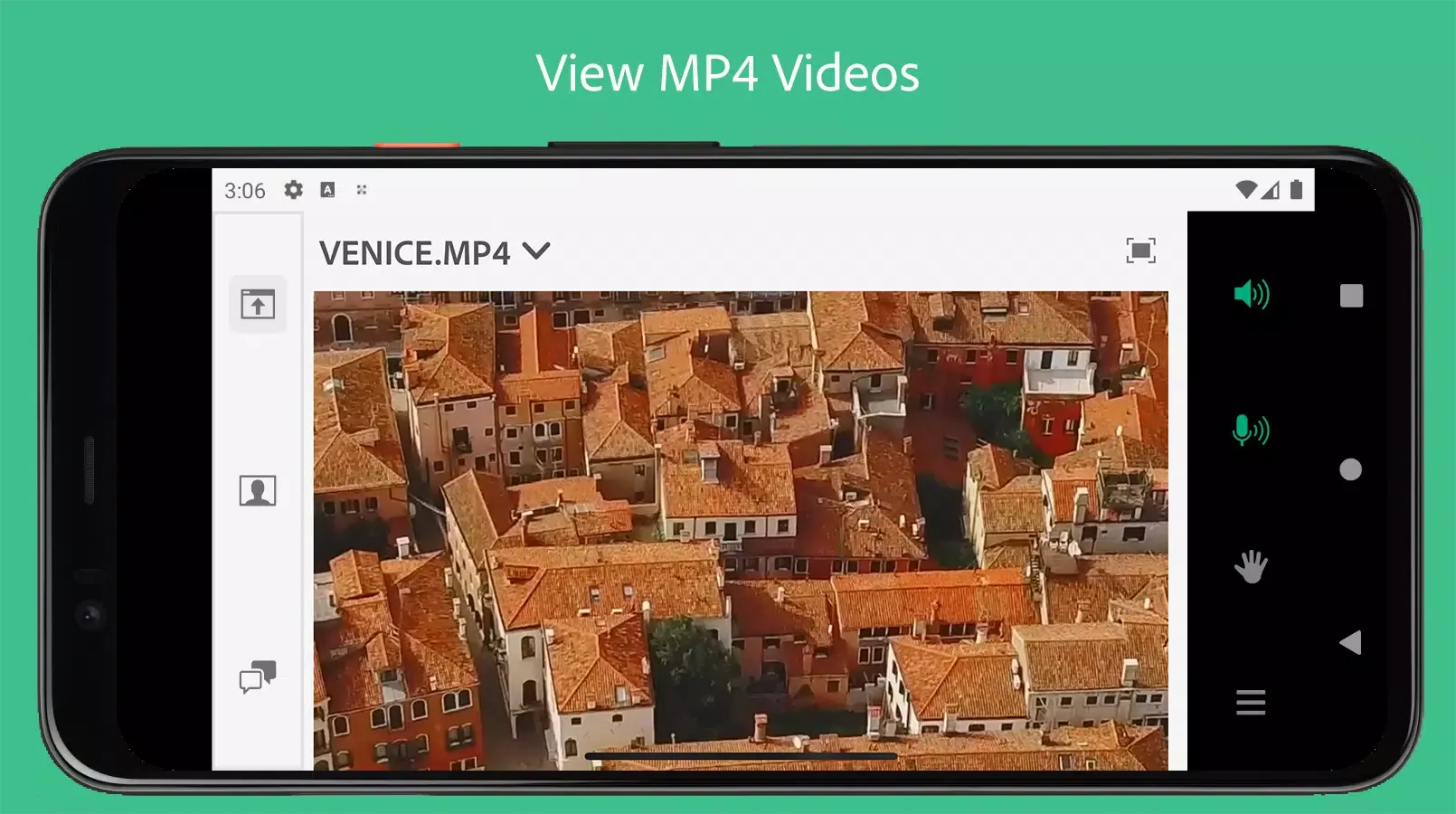The image size is (1456, 814).
Task: Mute the speaker audio icon
Action: (1251, 294)
